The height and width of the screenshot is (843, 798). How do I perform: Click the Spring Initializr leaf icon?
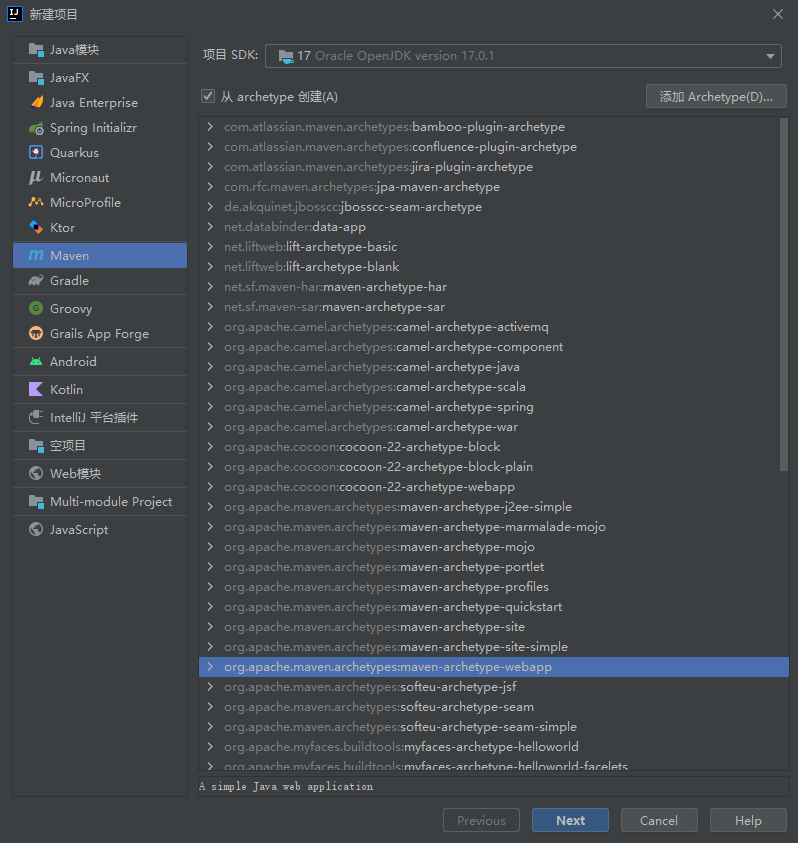[x=36, y=128]
